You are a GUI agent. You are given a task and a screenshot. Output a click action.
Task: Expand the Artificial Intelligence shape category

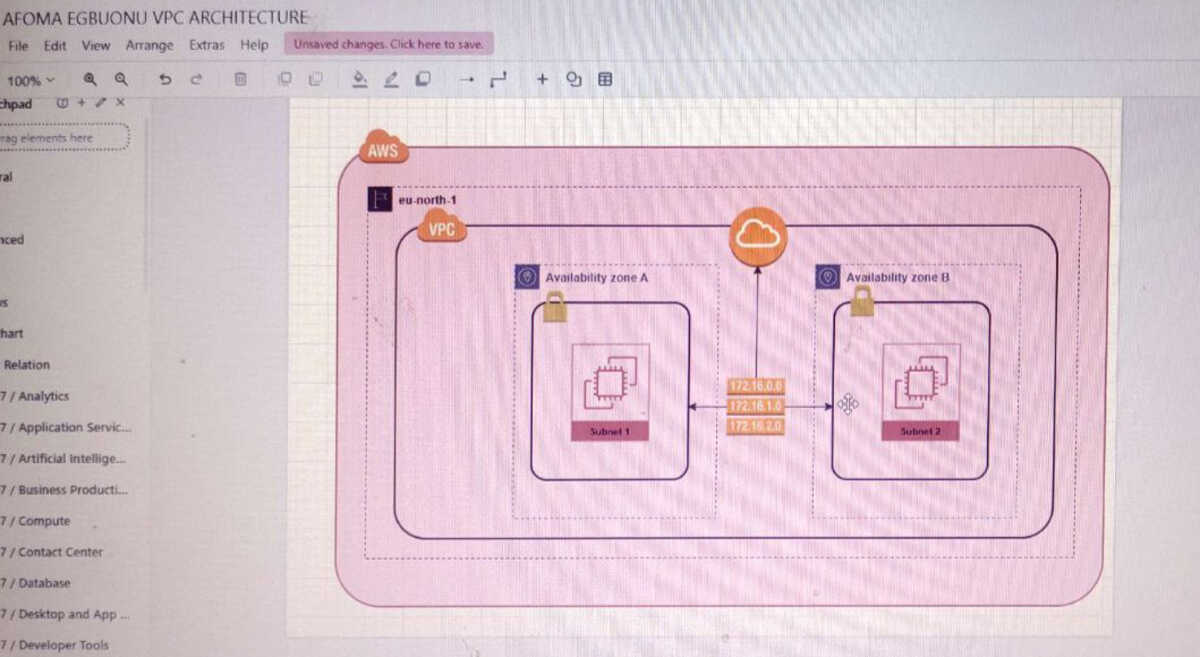click(64, 458)
